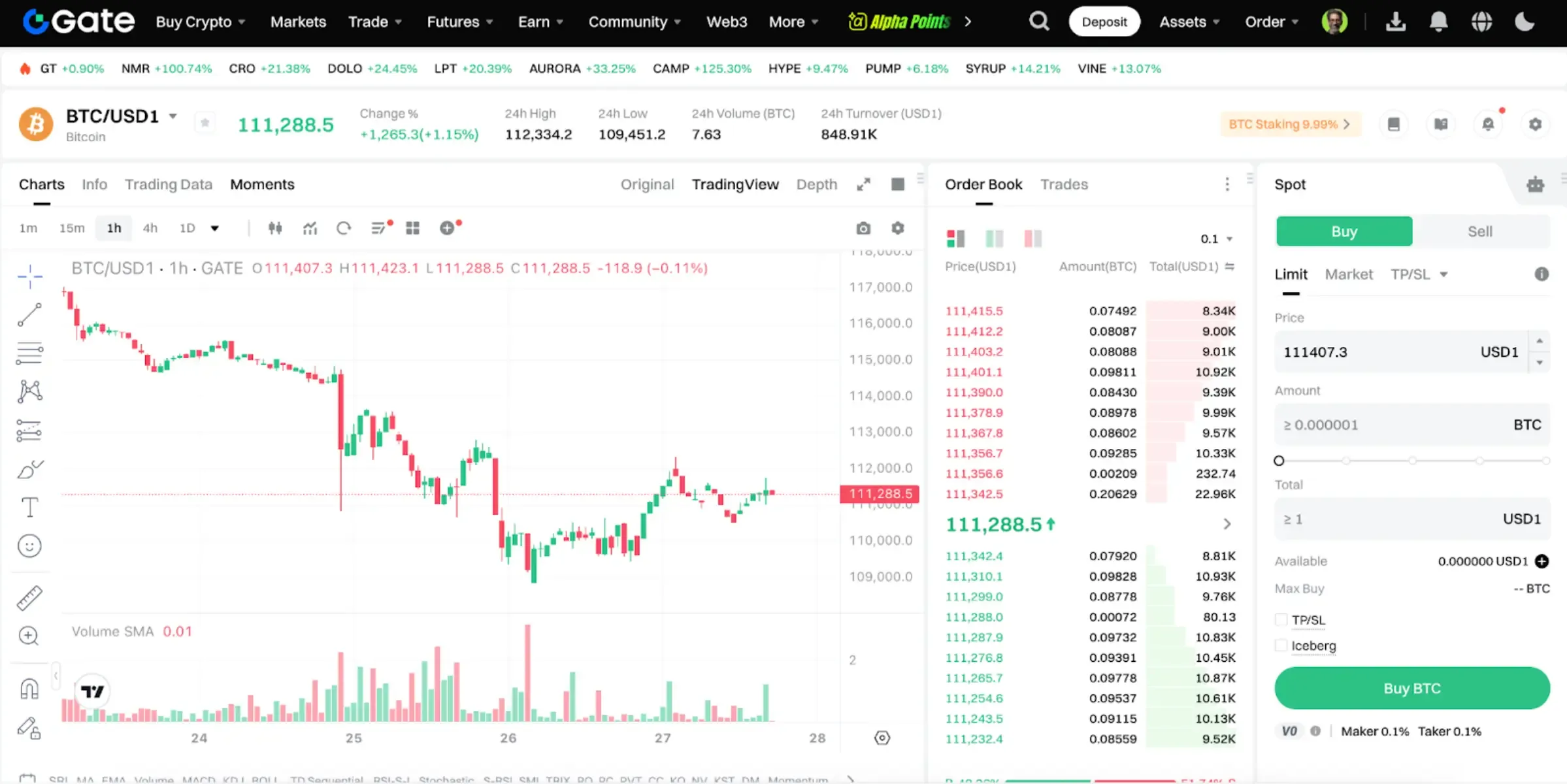Open the price alert bell icon
The height and width of the screenshot is (784, 1567).
tap(1489, 123)
